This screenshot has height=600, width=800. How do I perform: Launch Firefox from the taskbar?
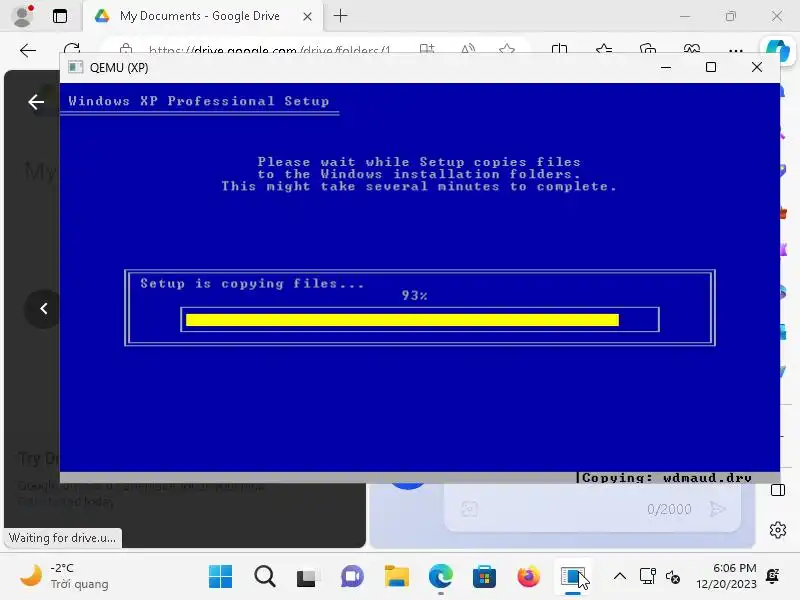[528, 577]
